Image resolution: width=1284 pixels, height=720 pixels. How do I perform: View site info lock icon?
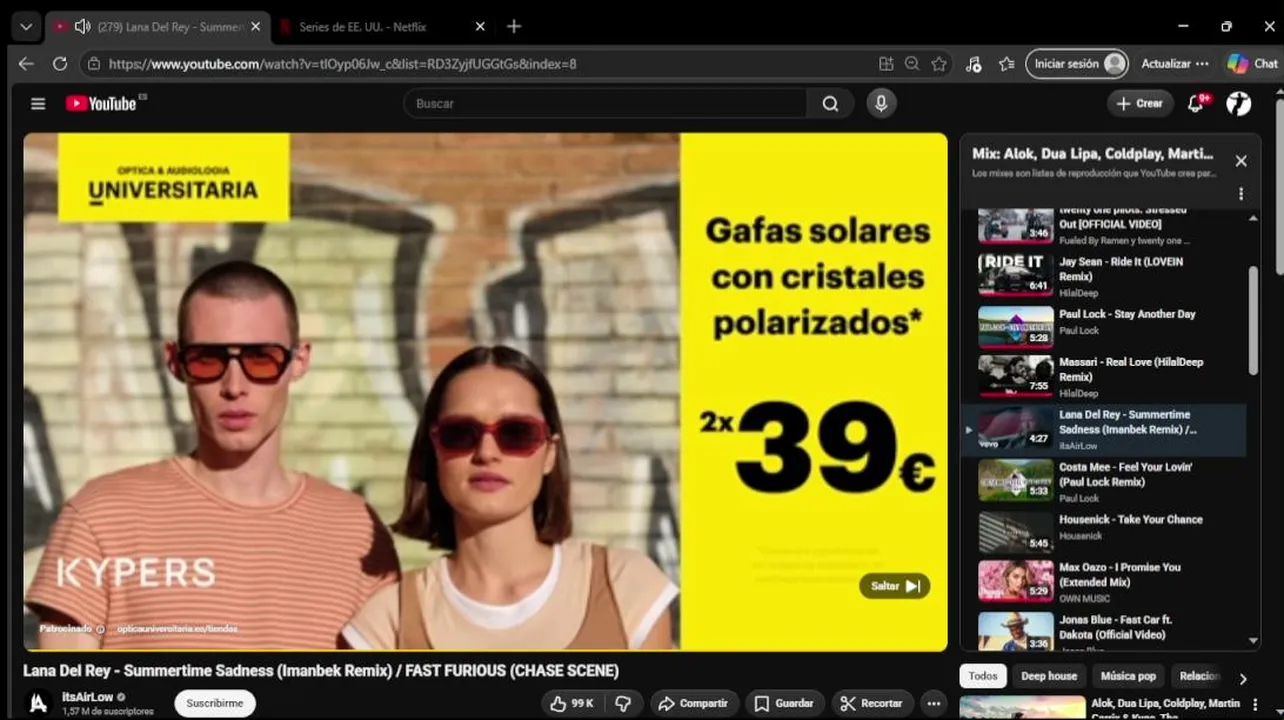pos(94,64)
